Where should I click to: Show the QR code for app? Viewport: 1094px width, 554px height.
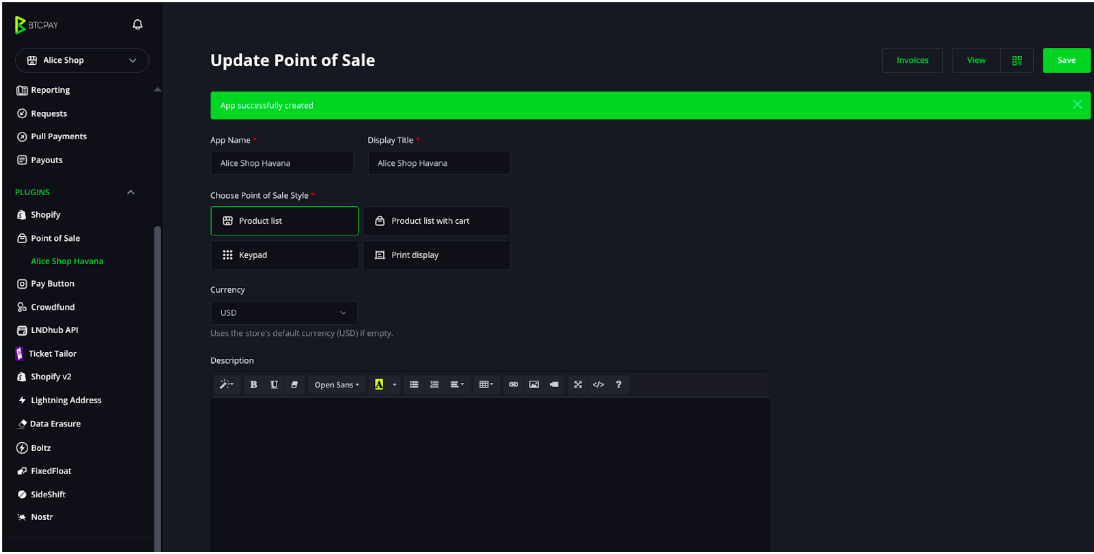tap(1017, 61)
